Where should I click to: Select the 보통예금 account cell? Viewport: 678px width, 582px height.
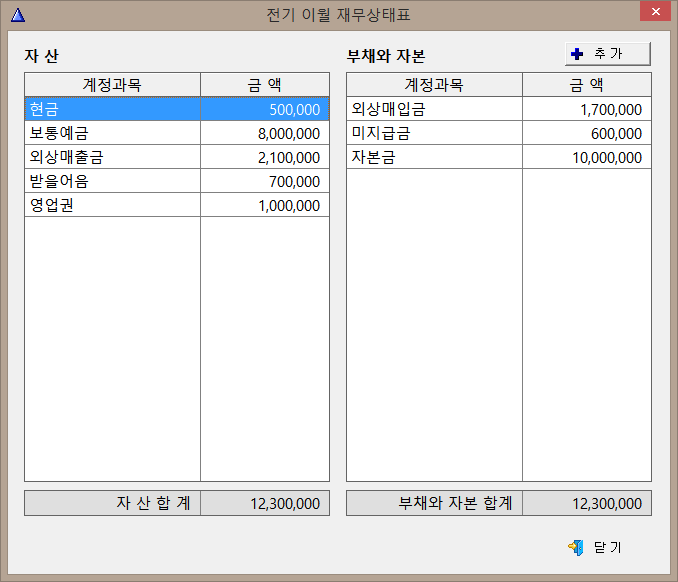[x=112, y=133]
